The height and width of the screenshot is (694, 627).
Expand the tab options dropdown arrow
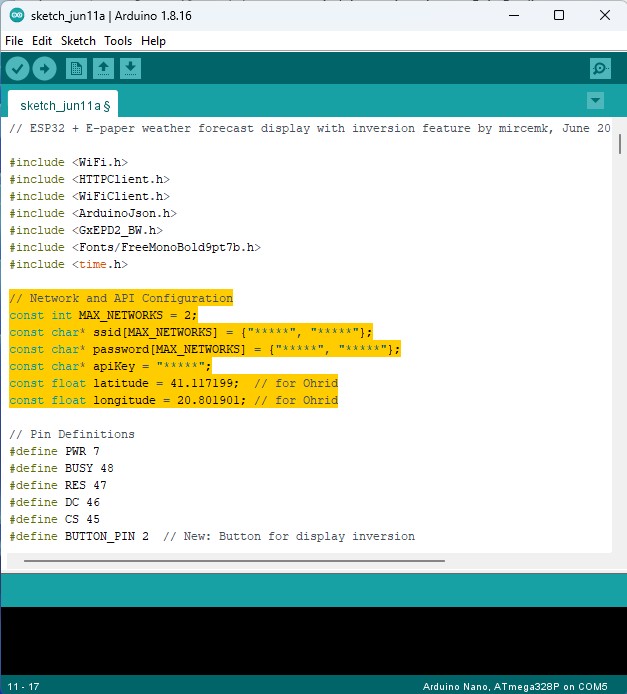pyautogui.click(x=596, y=101)
